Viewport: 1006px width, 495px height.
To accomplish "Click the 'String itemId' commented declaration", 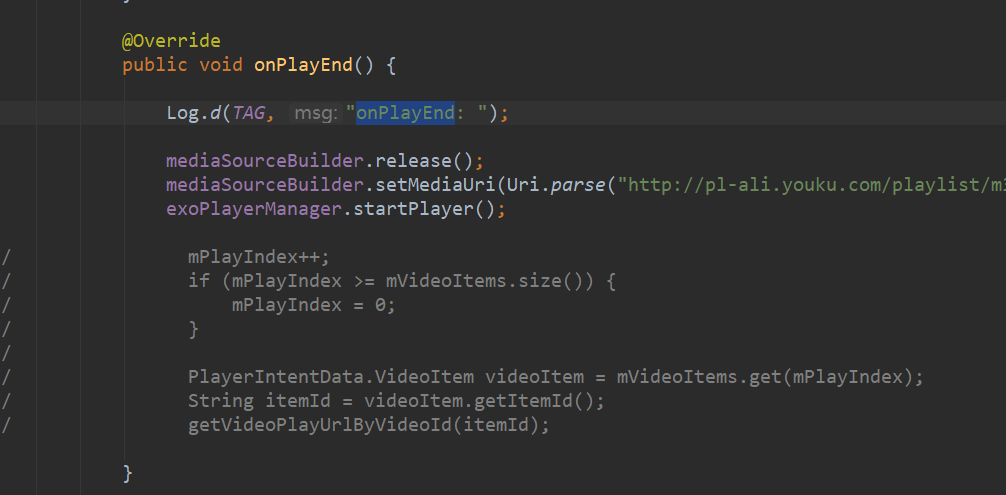I will [259, 401].
